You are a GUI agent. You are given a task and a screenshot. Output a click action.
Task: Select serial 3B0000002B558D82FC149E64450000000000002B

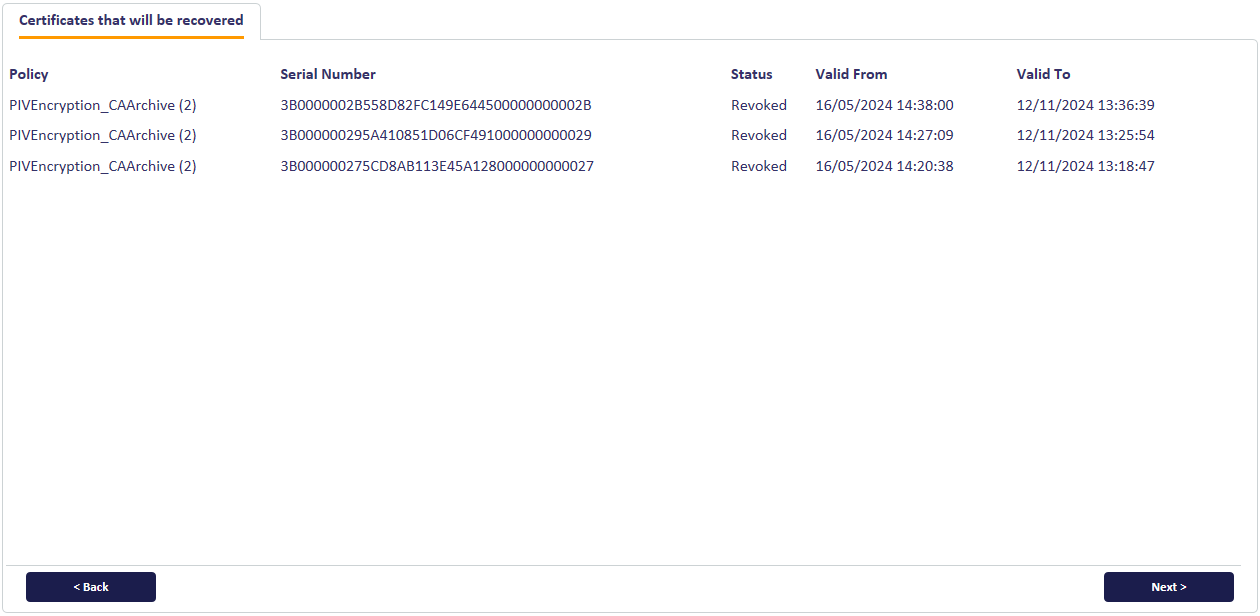[x=436, y=105]
